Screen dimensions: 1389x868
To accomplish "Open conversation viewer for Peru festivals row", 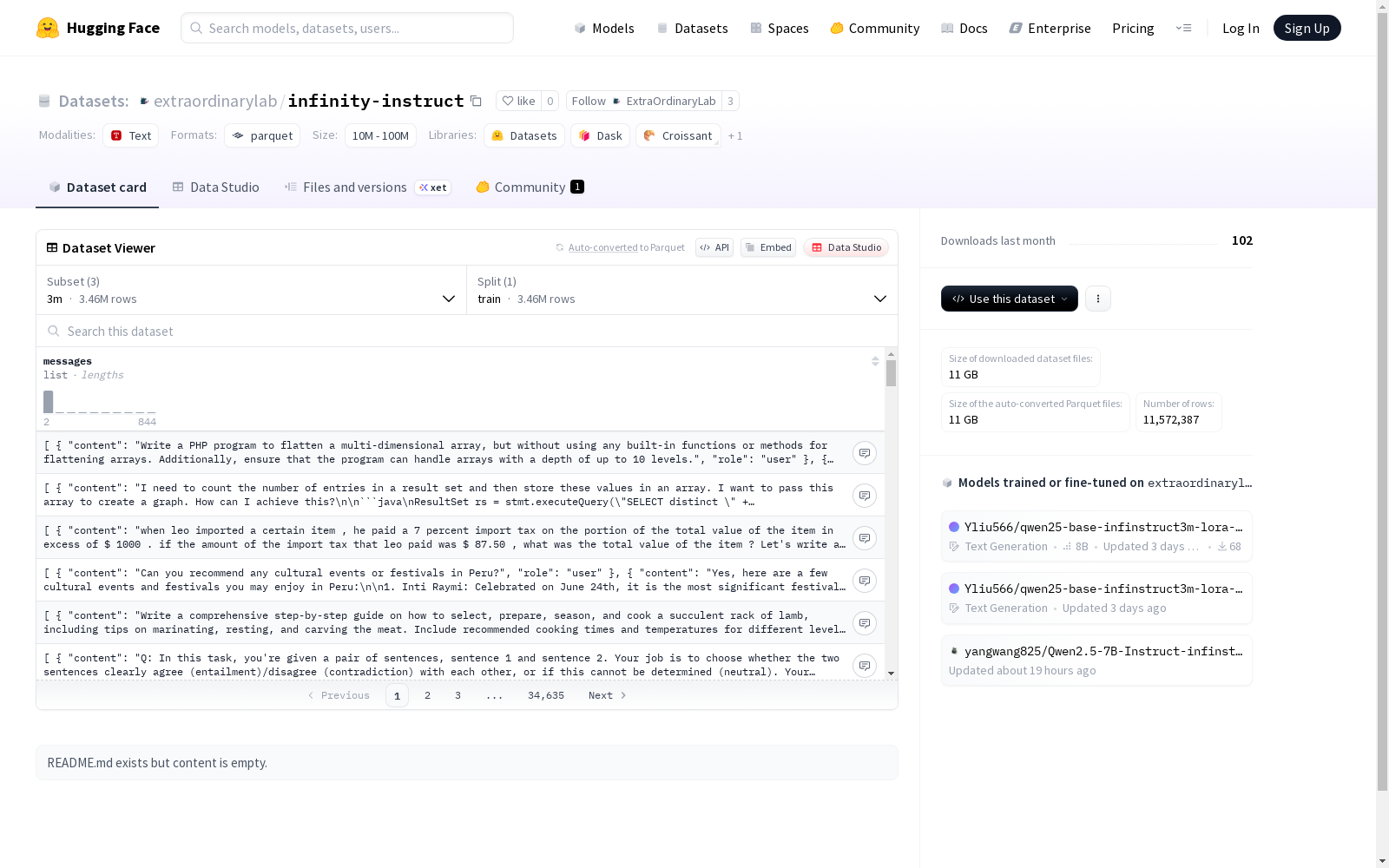I will 864,581.
